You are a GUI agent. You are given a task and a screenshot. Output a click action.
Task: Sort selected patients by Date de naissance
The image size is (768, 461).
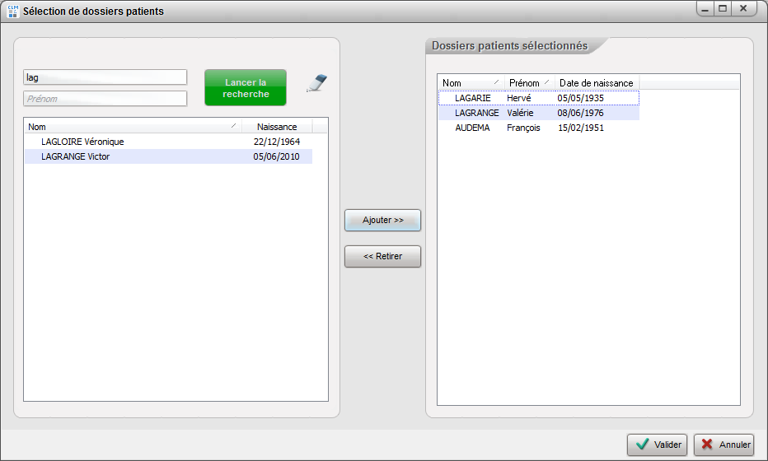pos(595,82)
